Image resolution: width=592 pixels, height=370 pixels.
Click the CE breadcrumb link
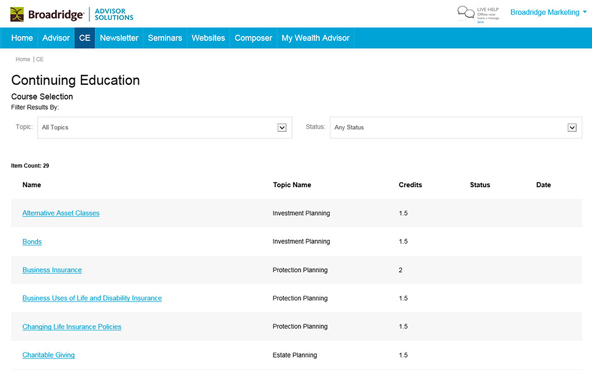(x=40, y=59)
